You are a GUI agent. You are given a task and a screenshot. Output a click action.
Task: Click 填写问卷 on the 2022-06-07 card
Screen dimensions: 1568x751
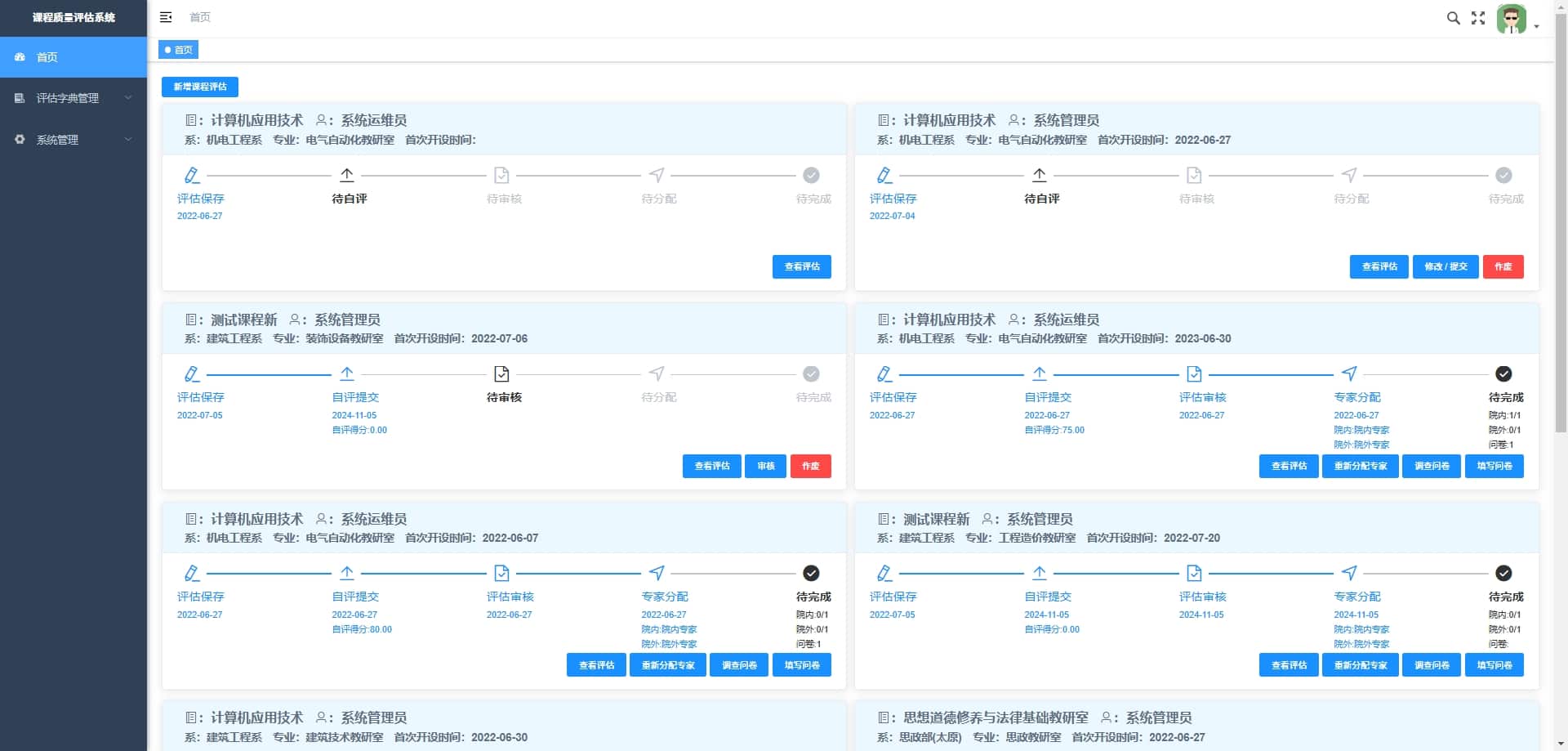coord(802,665)
